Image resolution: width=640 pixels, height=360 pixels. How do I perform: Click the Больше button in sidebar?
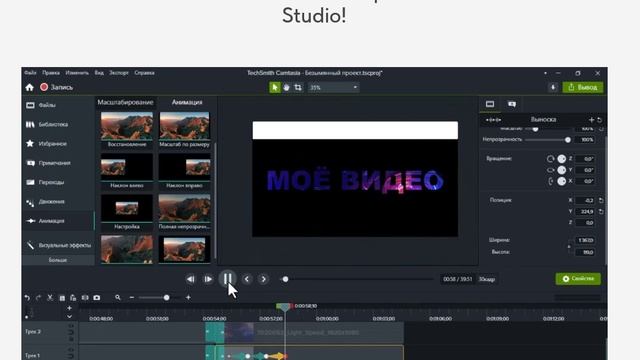click(x=58, y=260)
